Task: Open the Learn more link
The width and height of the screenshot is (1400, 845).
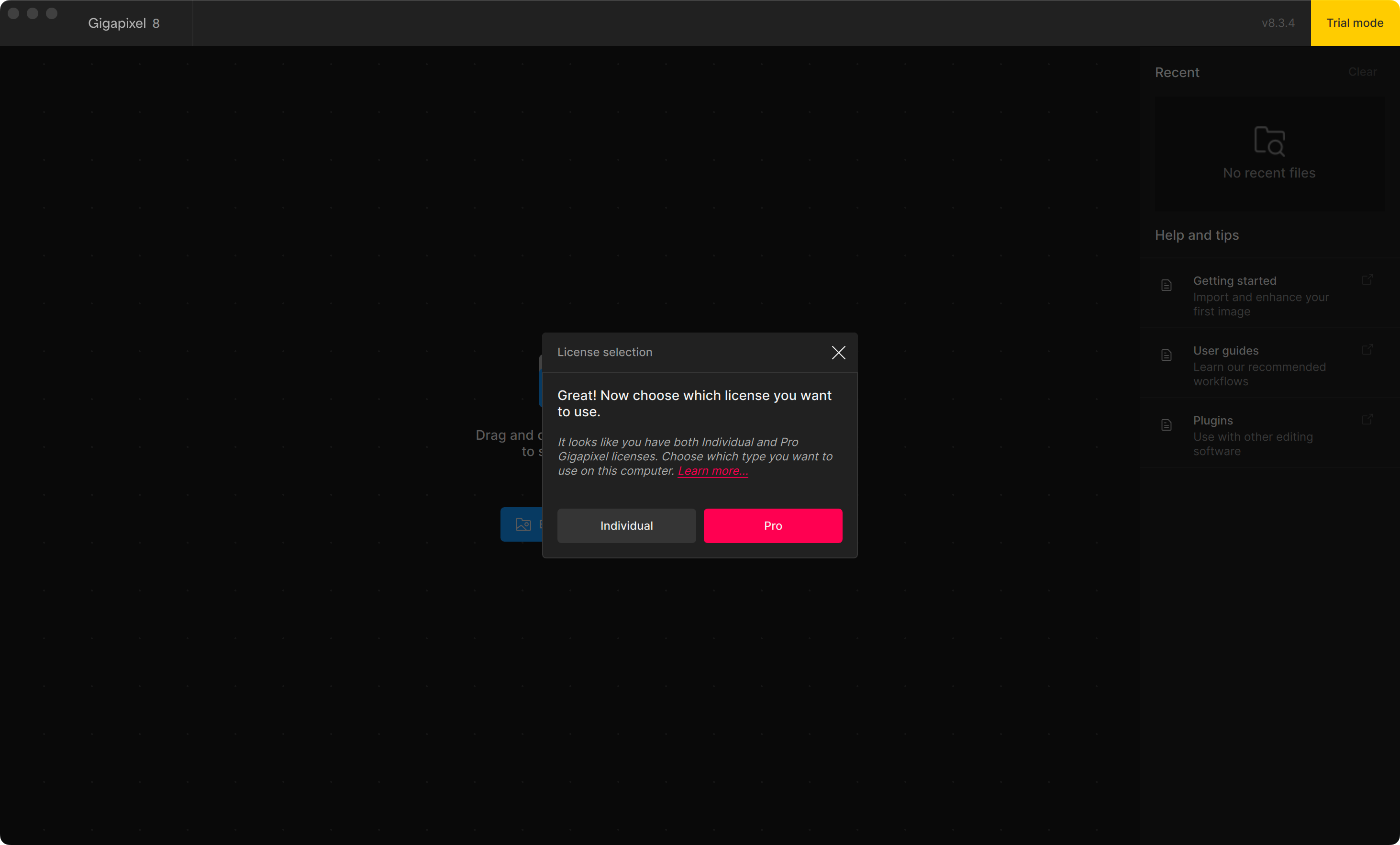Action: coord(712,471)
